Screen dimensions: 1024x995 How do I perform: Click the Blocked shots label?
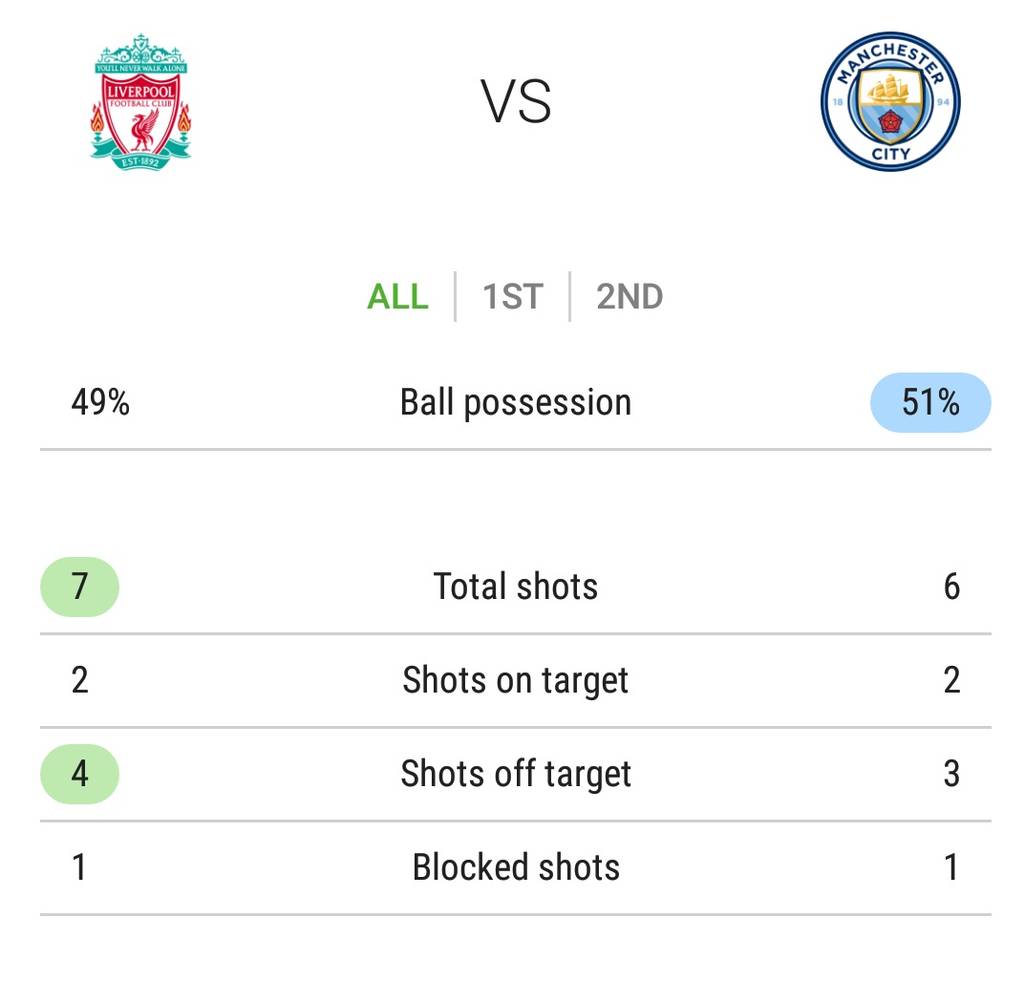point(516,867)
